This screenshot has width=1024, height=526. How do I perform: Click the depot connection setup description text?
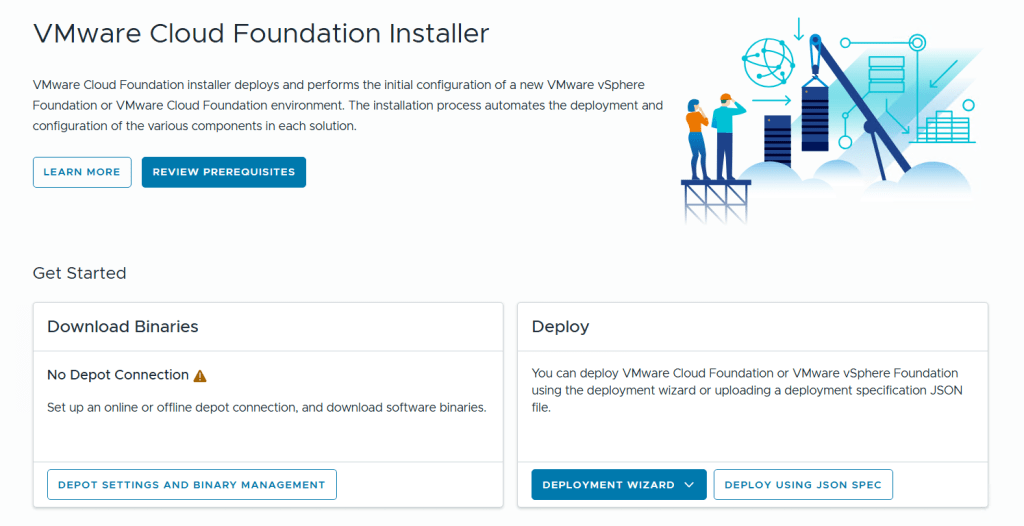tap(267, 408)
